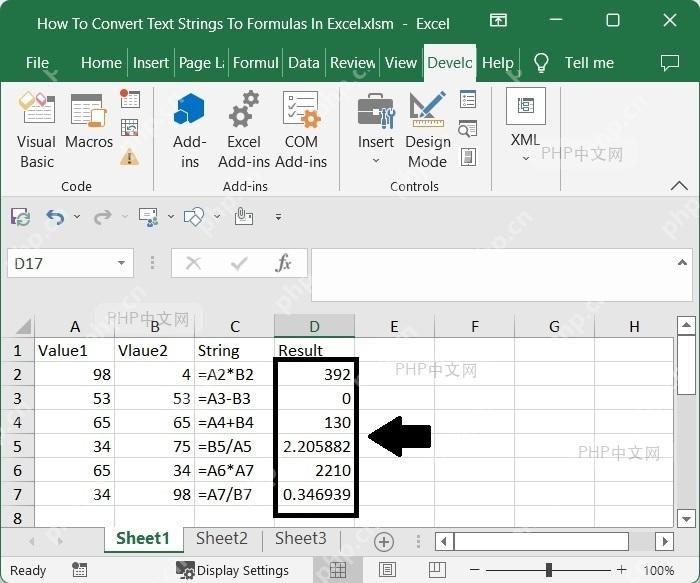Select cell D5 containing 2.205882

[315, 446]
